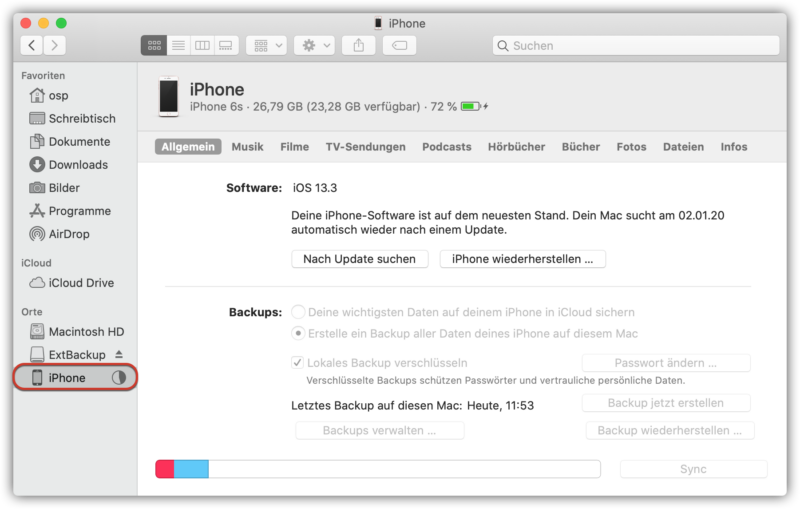Select Macintosh HD in the sidebar
The height and width of the screenshot is (509, 800).
coord(76,332)
